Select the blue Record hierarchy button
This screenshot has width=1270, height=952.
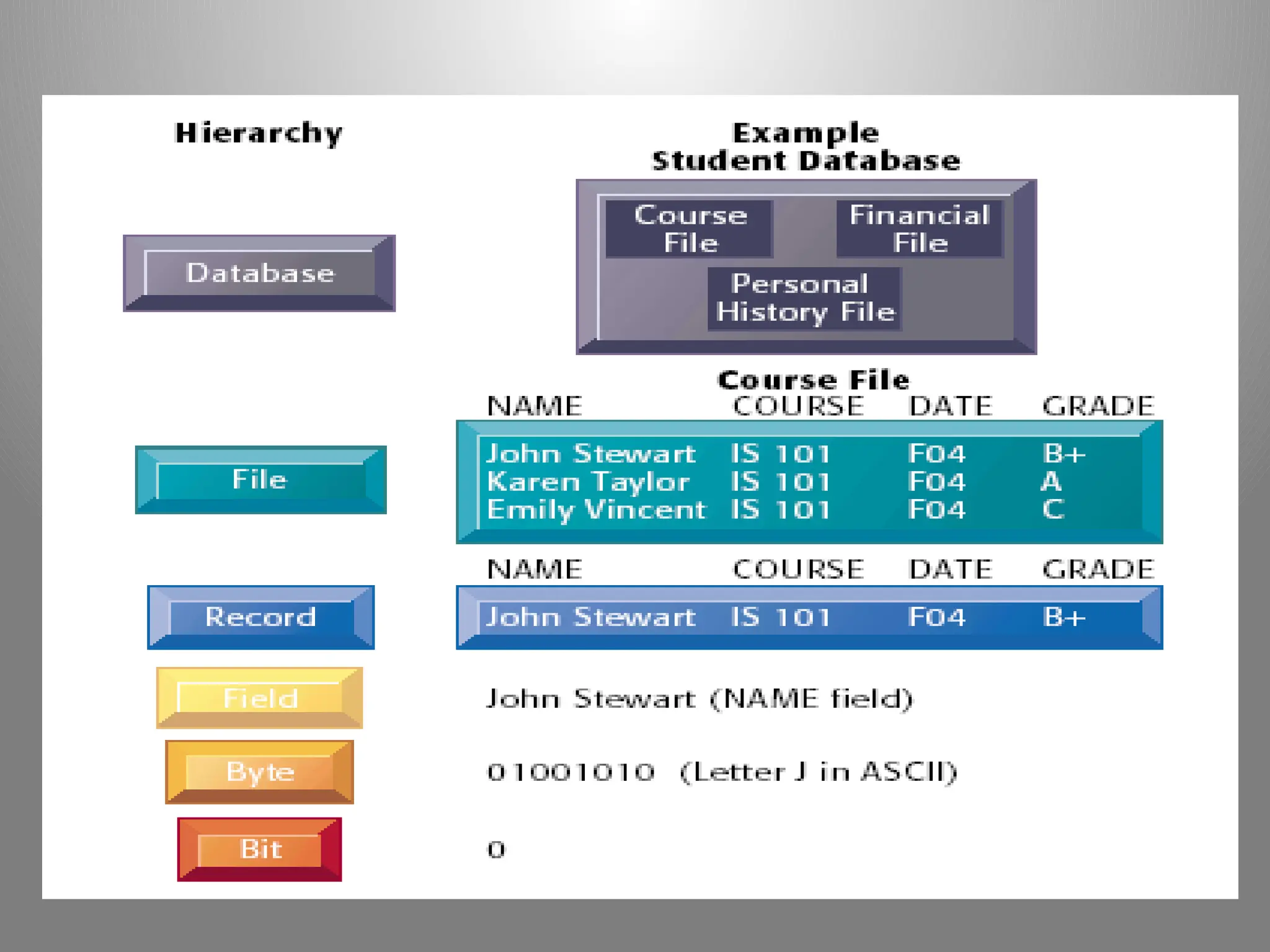[260, 617]
